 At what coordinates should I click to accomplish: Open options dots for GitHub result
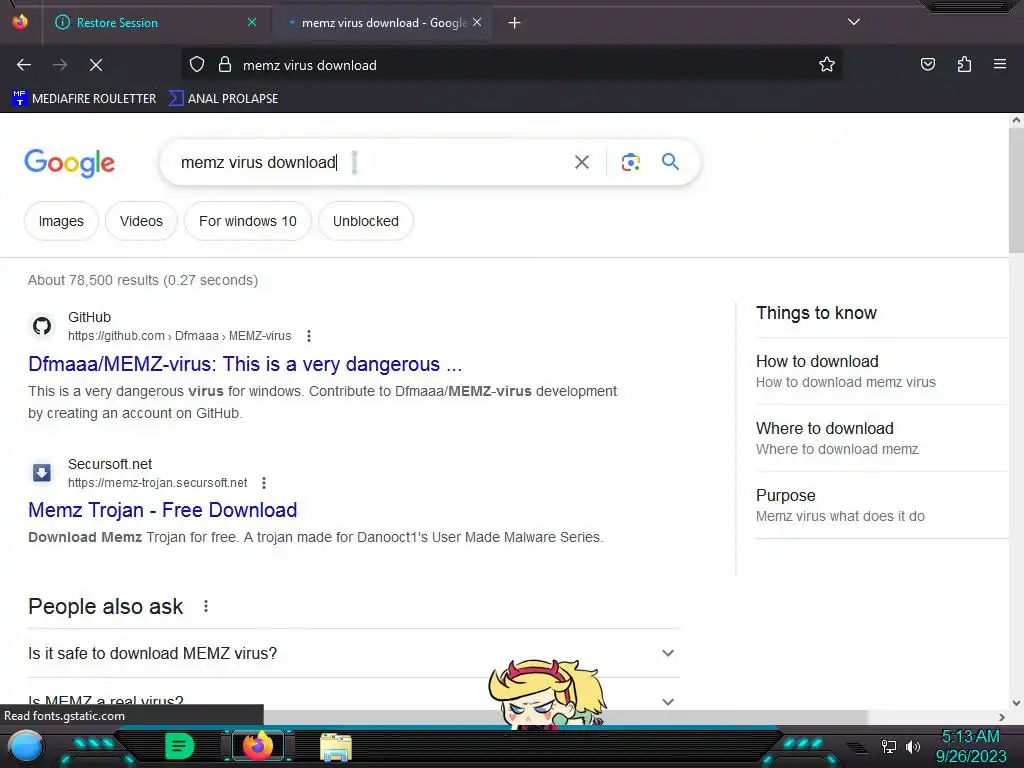309,336
